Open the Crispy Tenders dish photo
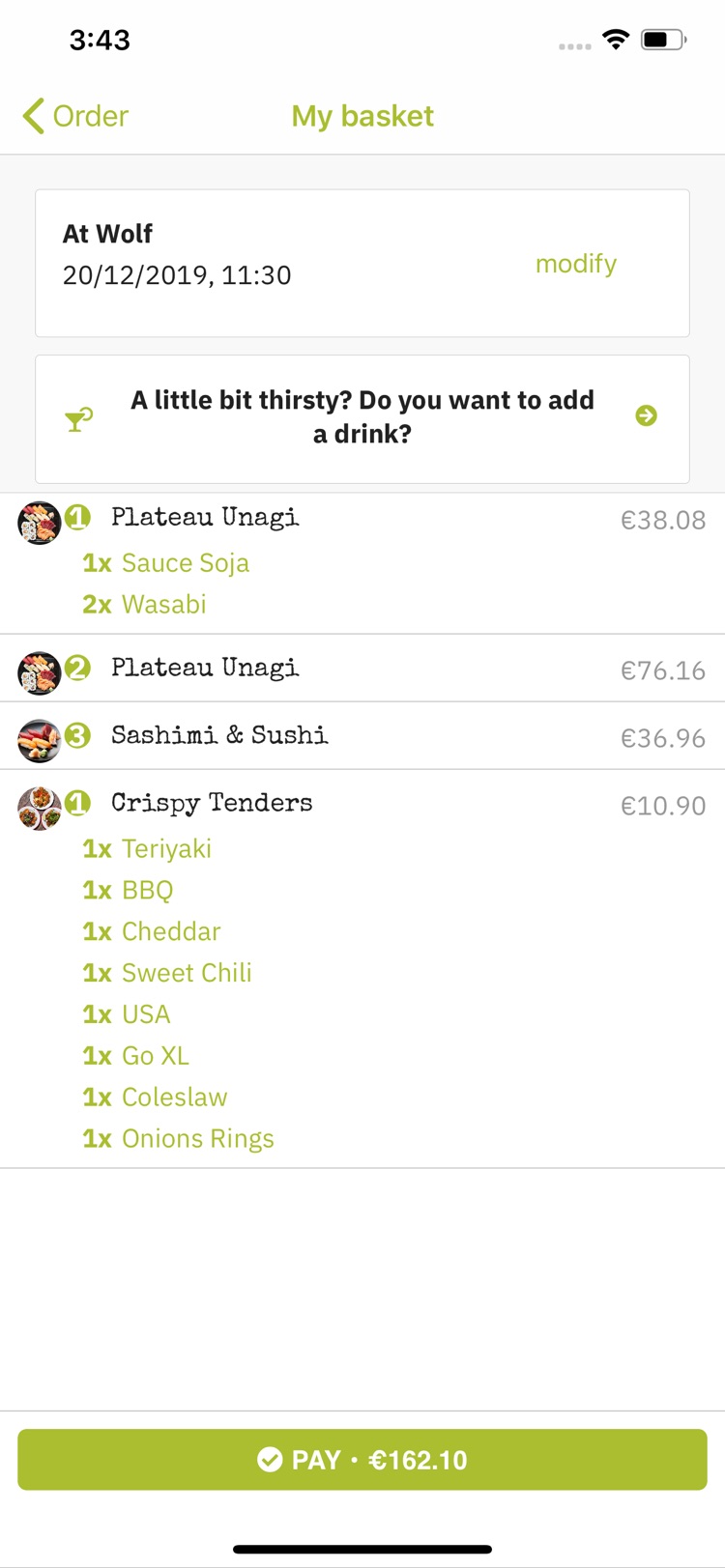The height and width of the screenshot is (1568, 725). (40, 809)
